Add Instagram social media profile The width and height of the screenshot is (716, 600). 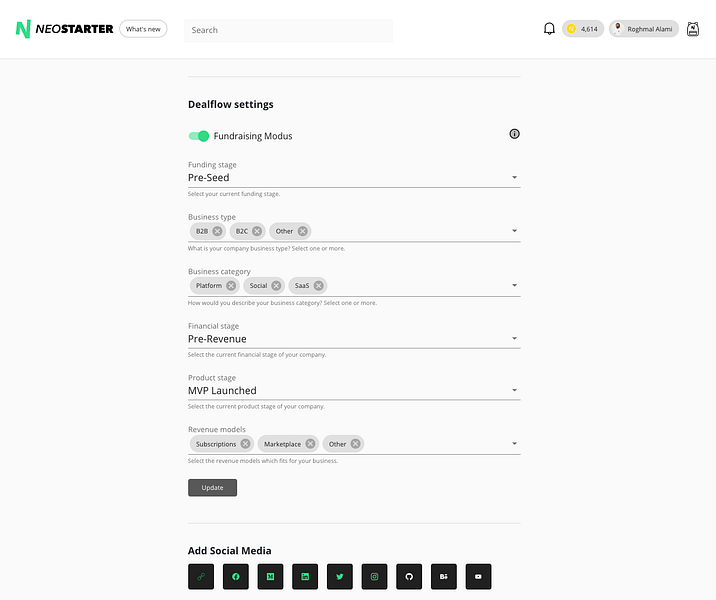[374, 577]
